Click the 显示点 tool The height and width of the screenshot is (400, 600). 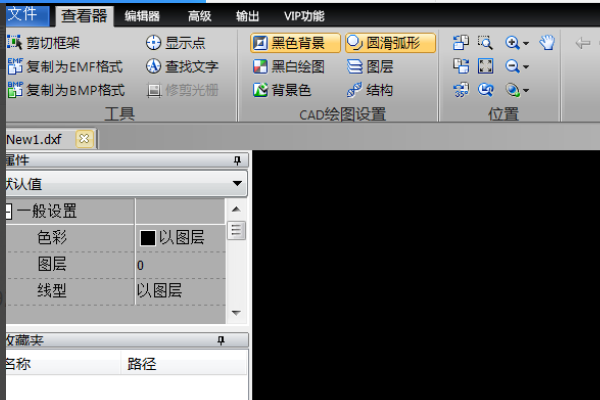pyautogui.click(x=176, y=43)
